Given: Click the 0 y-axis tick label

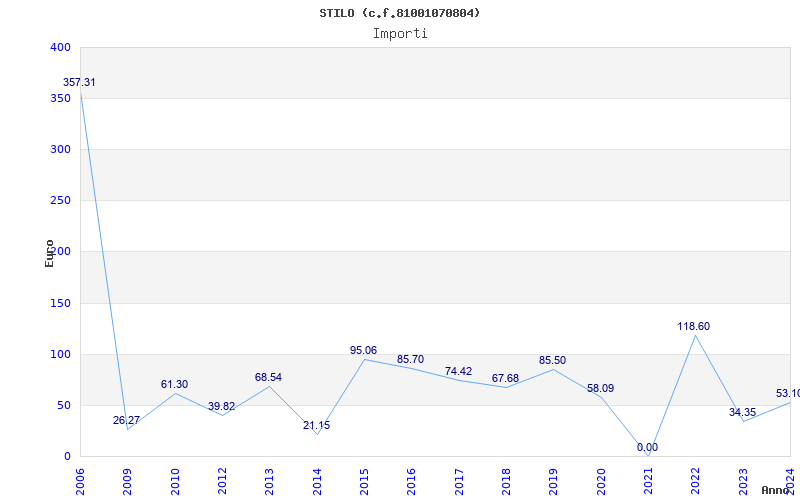Looking at the screenshot, I should [67, 457].
